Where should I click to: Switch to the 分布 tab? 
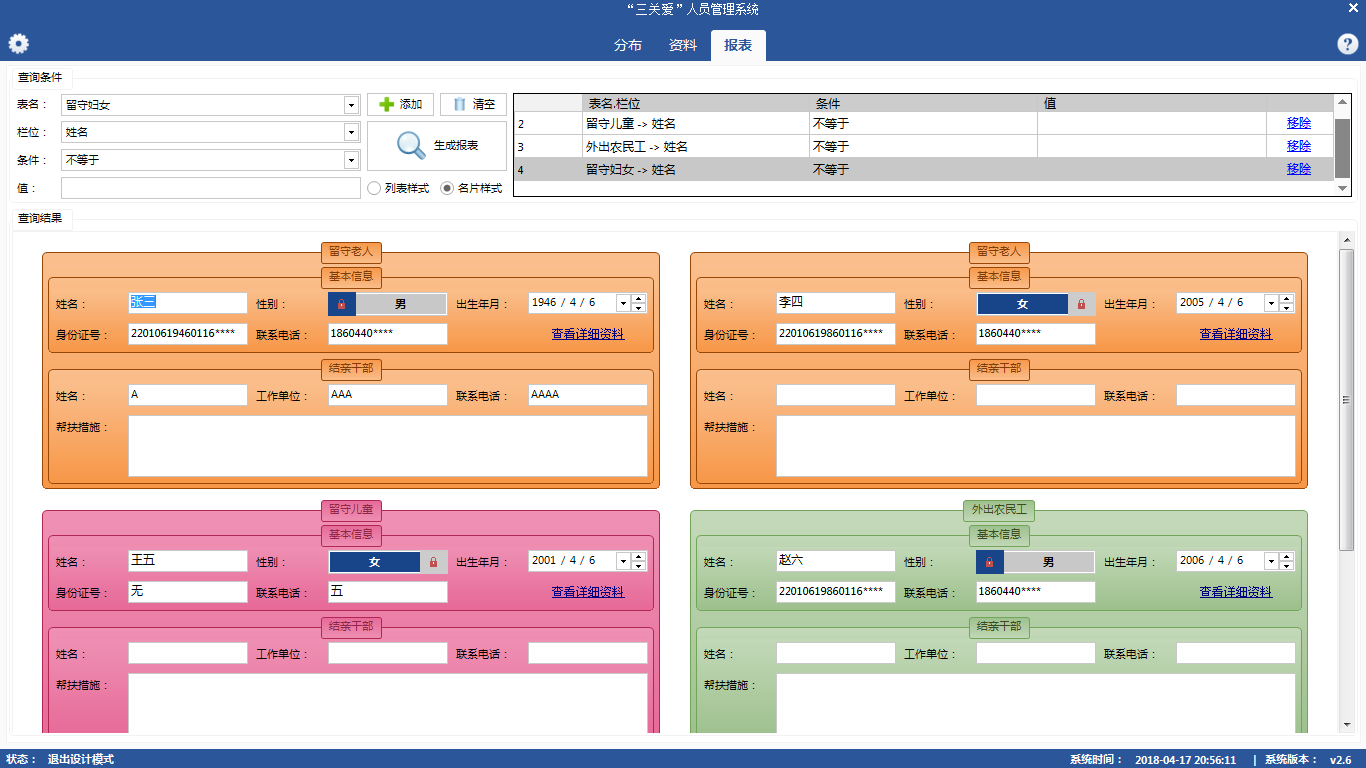point(628,45)
